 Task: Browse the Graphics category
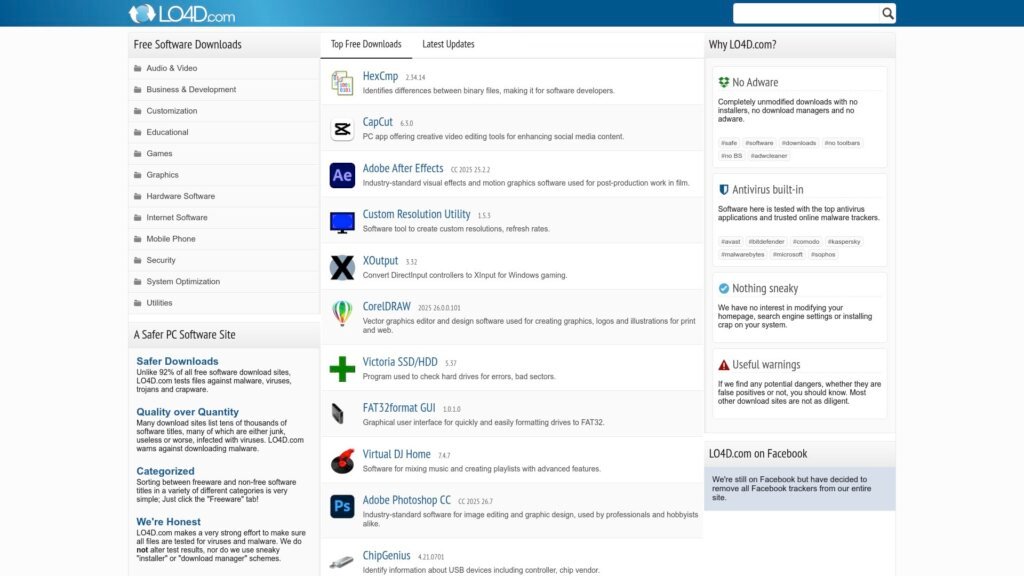(x=163, y=175)
